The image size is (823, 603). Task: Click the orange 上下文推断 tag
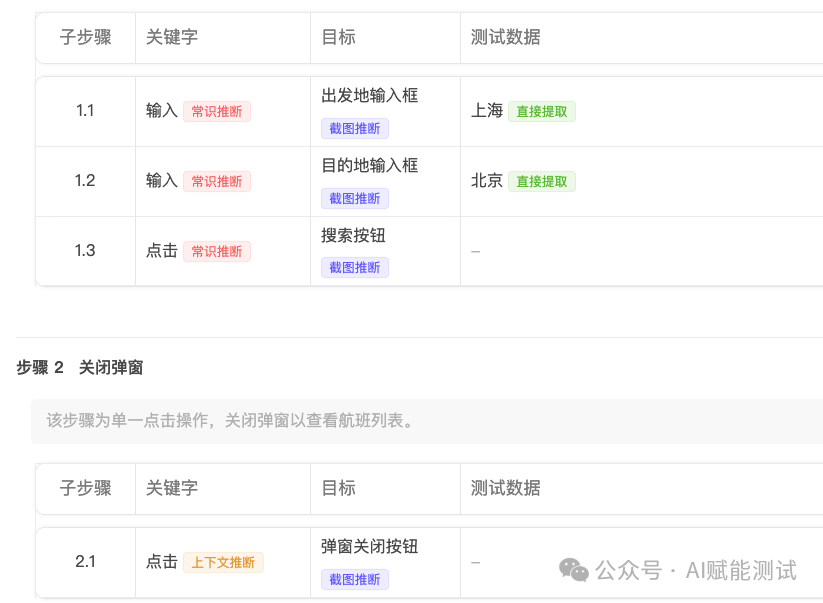click(223, 563)
